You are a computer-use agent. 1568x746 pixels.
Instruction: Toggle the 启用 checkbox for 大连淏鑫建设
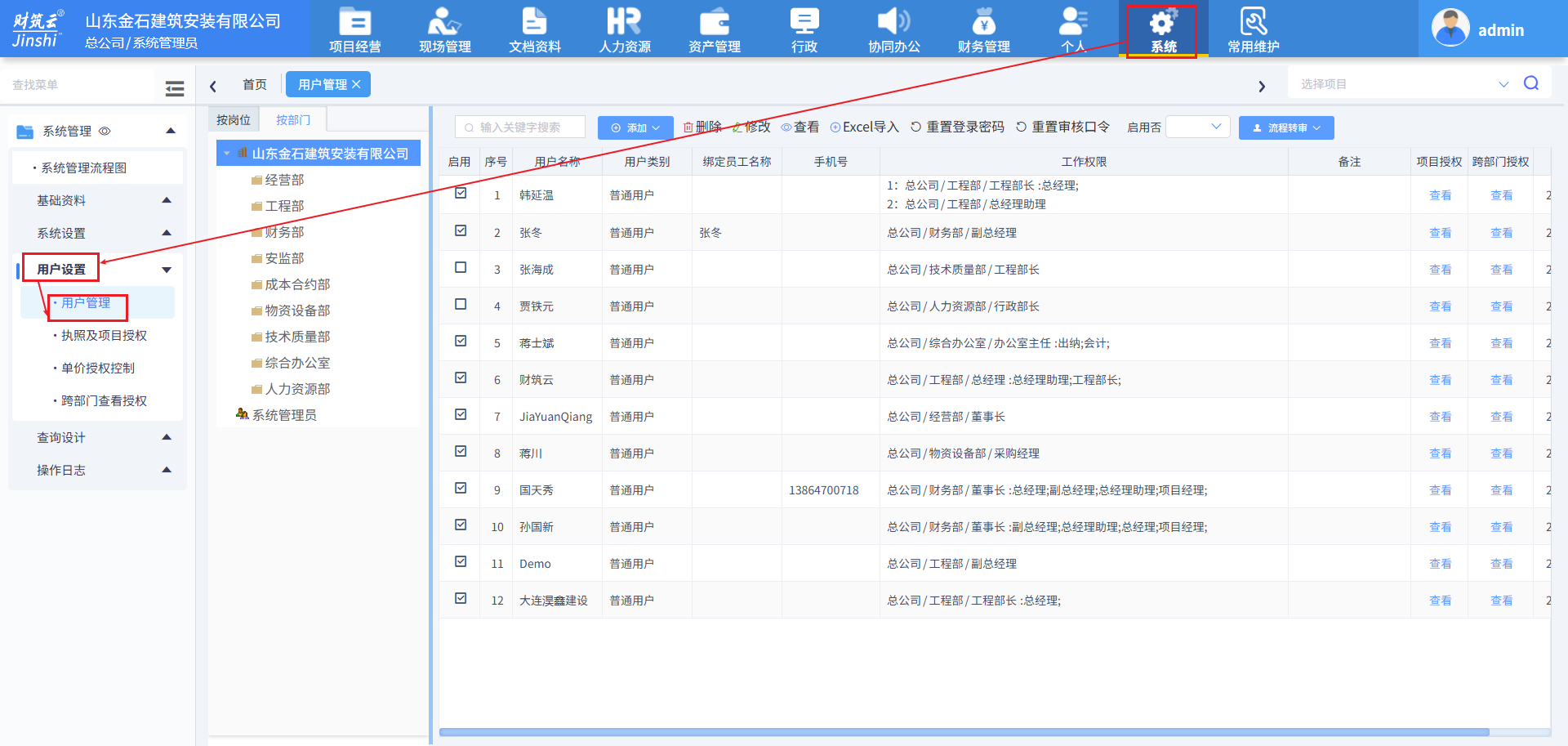pyautogui.click(x=461, y=598)
